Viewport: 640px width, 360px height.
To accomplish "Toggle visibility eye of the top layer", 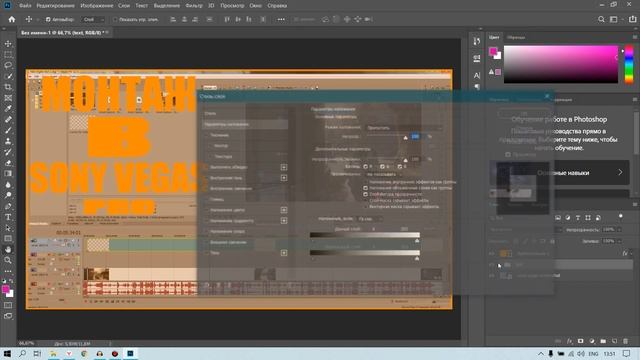I will (492, 254).
